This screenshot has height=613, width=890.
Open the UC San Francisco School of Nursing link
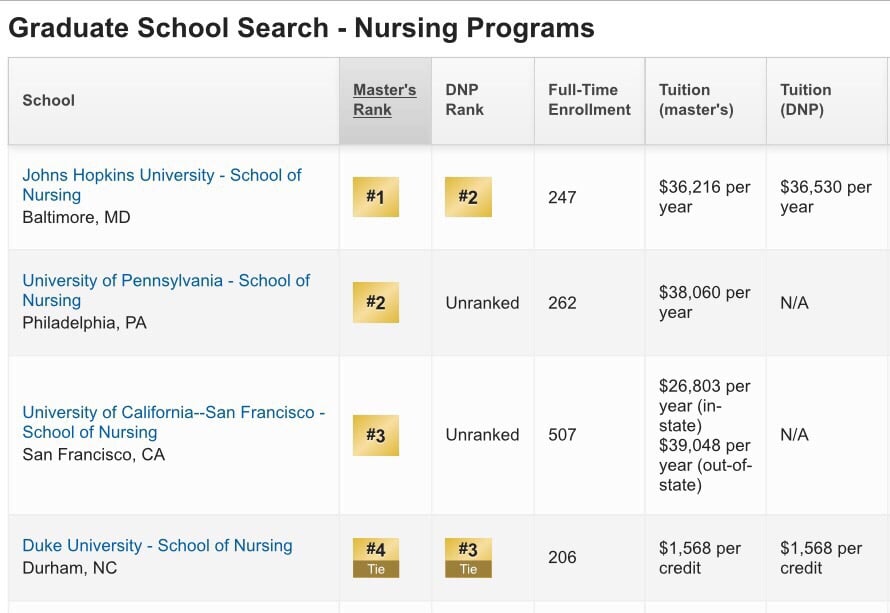point(172,421)
